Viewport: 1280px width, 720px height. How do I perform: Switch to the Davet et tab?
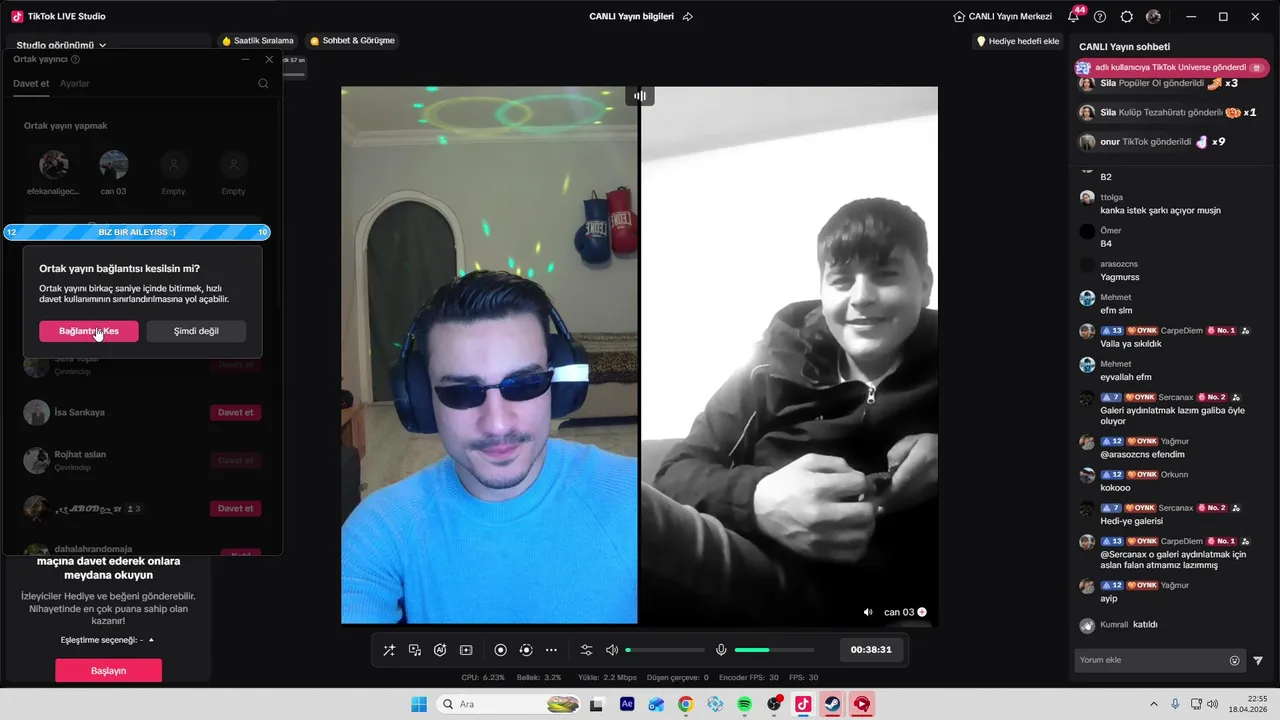(x=31, y=83)
